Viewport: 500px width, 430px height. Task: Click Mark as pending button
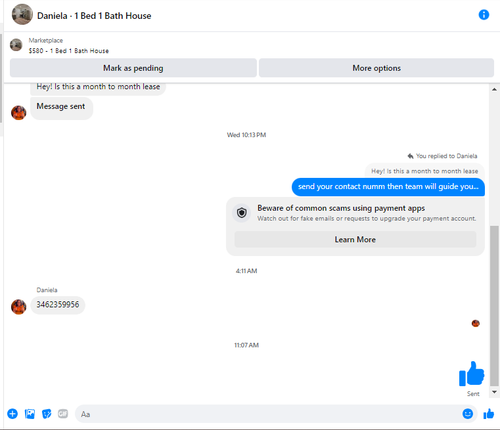(x=133, y=68)
